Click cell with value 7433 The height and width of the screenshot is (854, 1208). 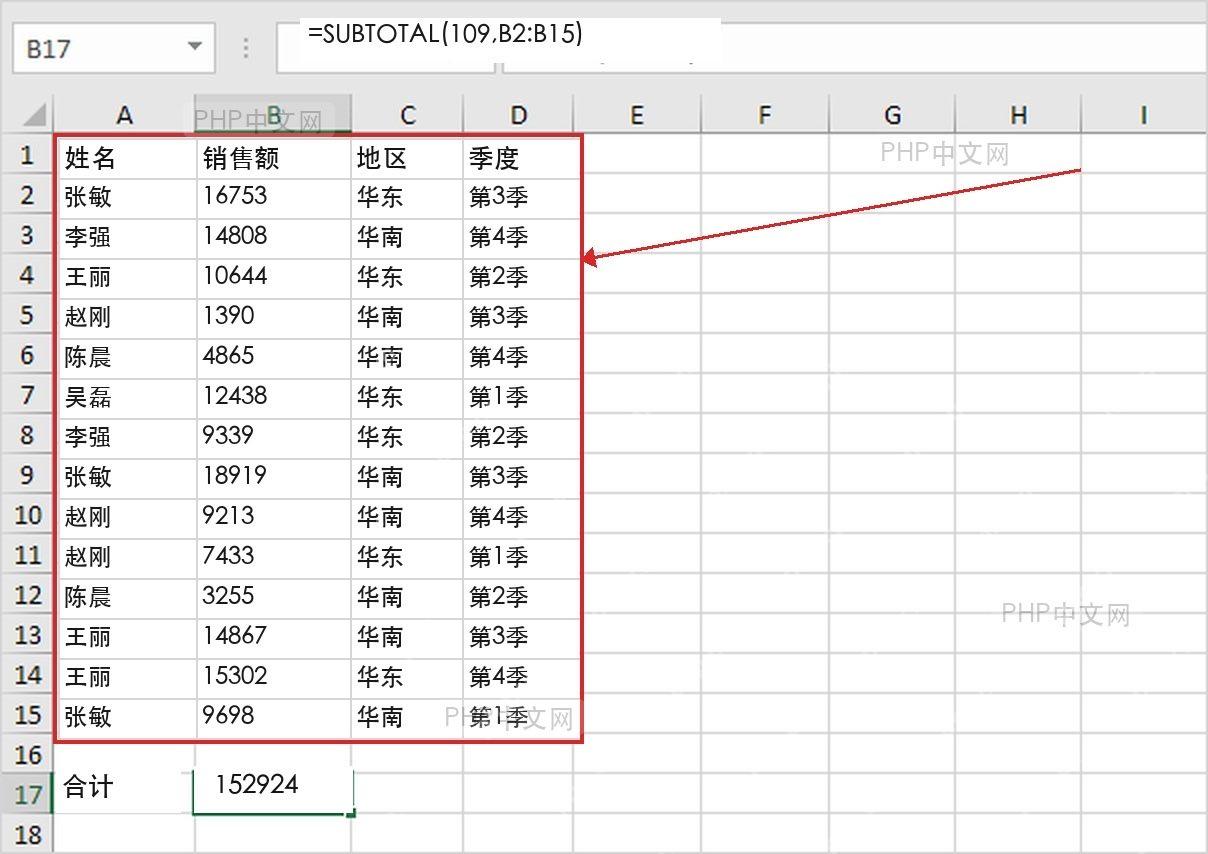pos(274,557)
